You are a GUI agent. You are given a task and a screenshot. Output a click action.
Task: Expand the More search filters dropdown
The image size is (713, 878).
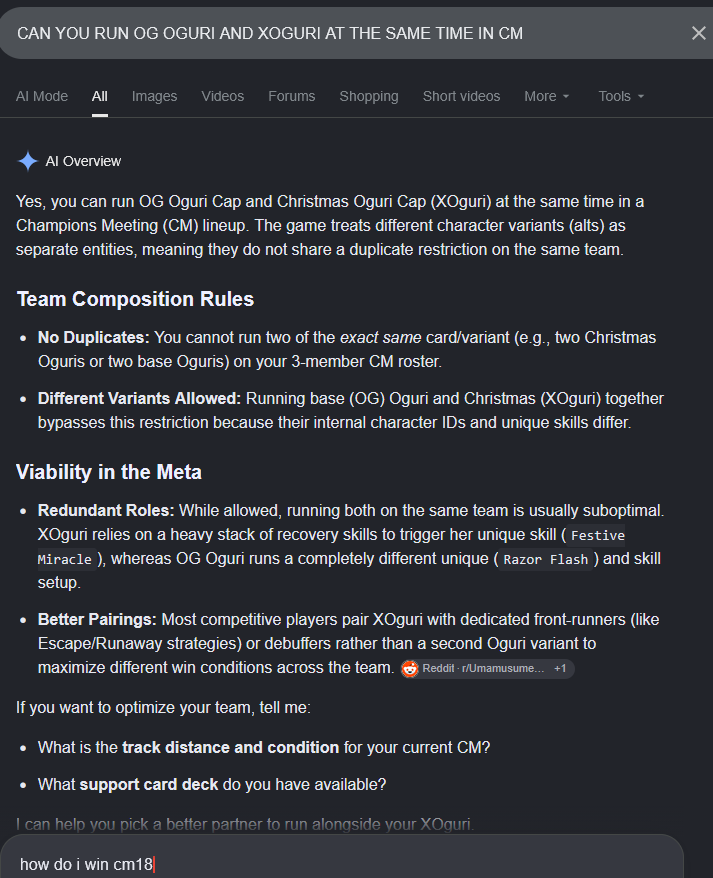click(547, 96)
